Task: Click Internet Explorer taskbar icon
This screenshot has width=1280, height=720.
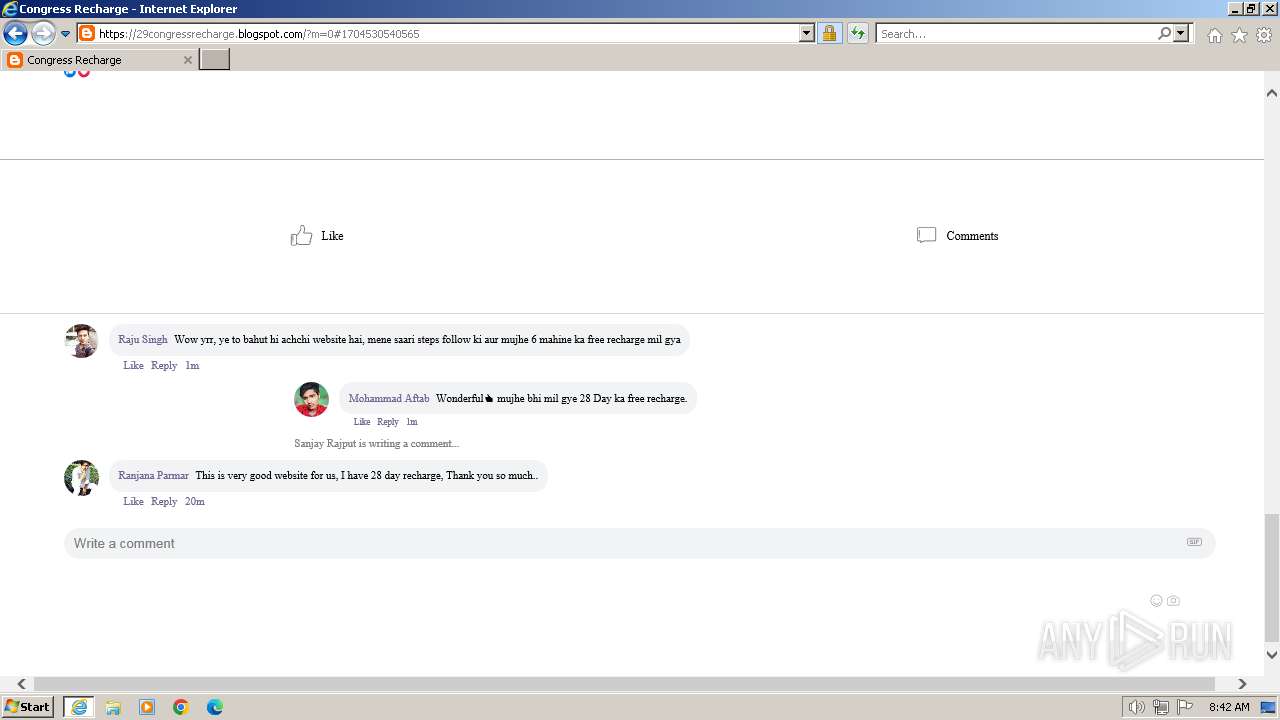Action: [79, 707]
